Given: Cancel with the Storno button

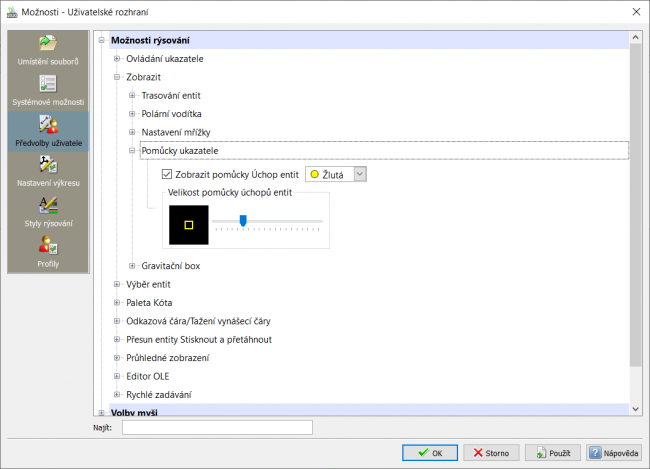Looking at the screenshot, I should pyautogui.click(x=491, y=453).
